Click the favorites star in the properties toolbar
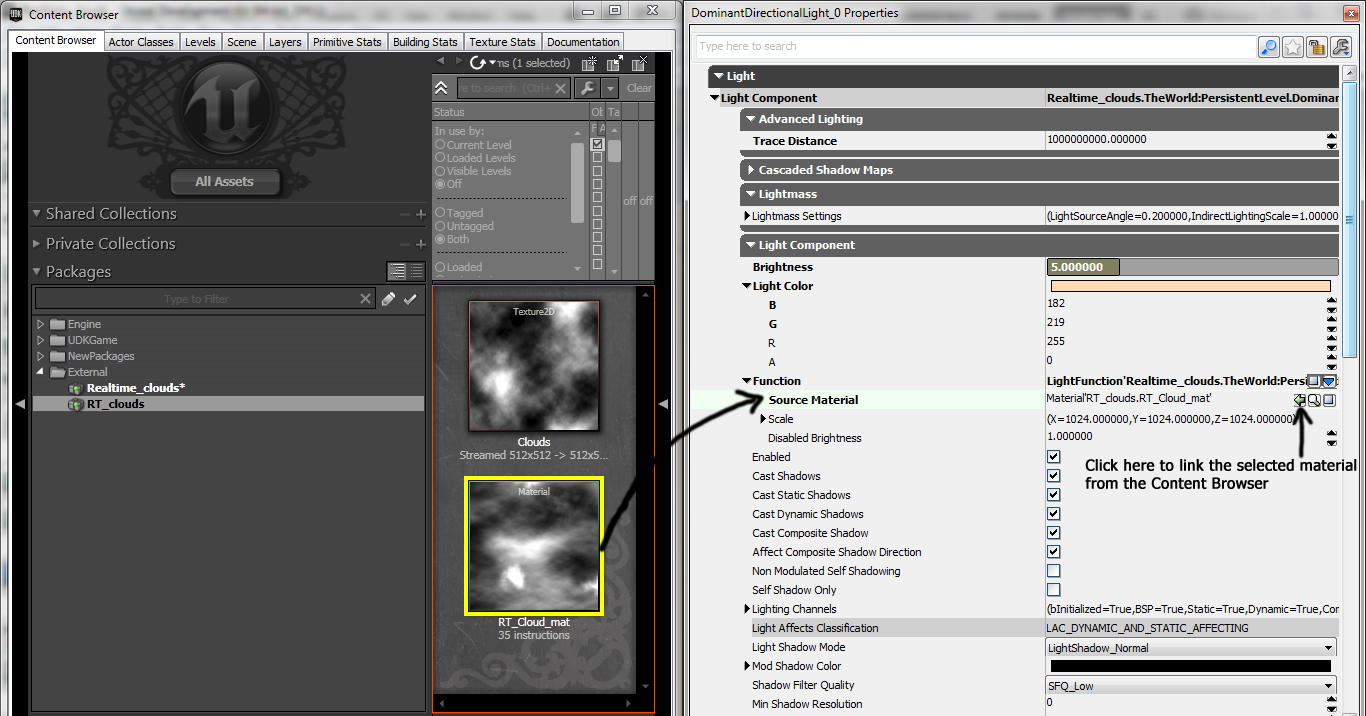The width and height of the screenshot is (1366, 716). coord(1292,47)
